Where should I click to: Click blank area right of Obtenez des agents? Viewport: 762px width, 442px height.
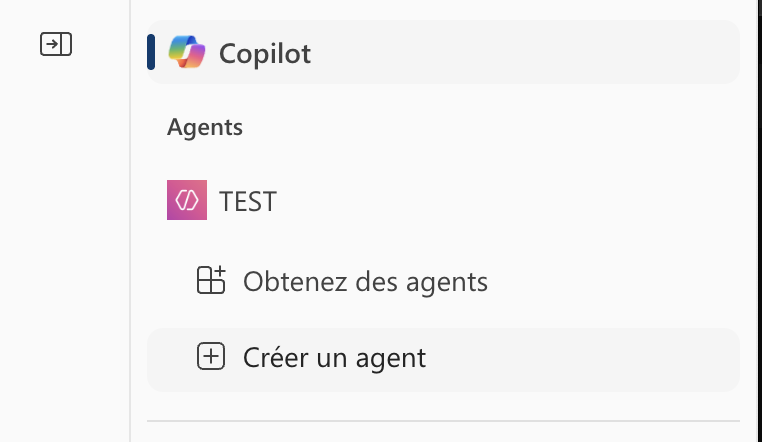610,282
